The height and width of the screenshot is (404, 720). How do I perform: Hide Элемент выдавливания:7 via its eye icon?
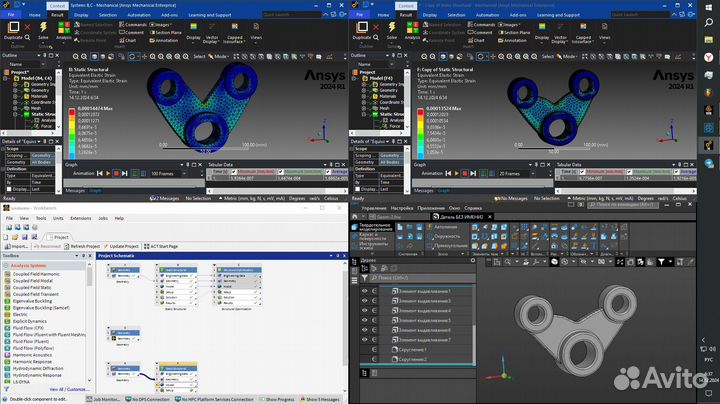click(x=365, y=340)
